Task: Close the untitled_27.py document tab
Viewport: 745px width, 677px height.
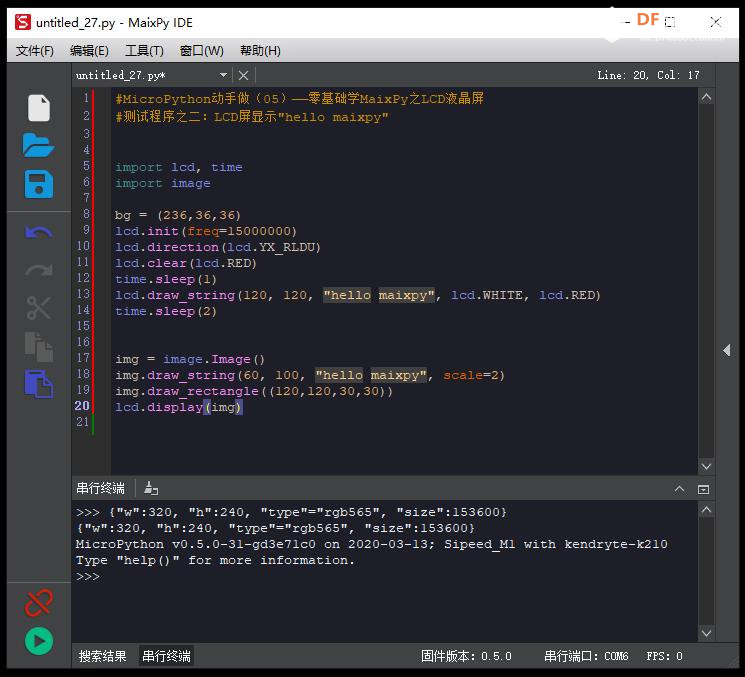Action: coord(243,75)
